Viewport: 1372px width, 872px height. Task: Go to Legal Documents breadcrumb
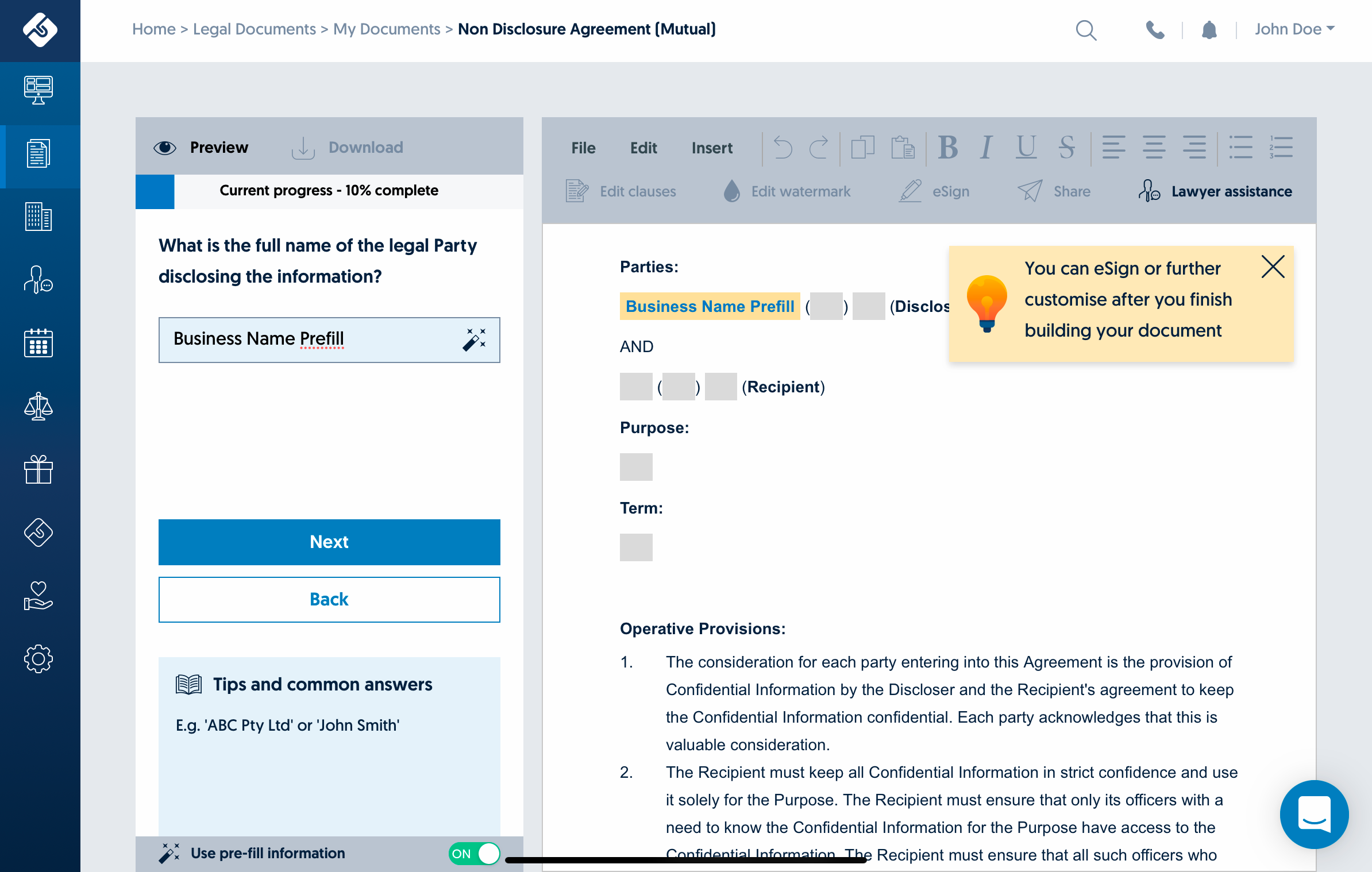click(x=255, y=29)
